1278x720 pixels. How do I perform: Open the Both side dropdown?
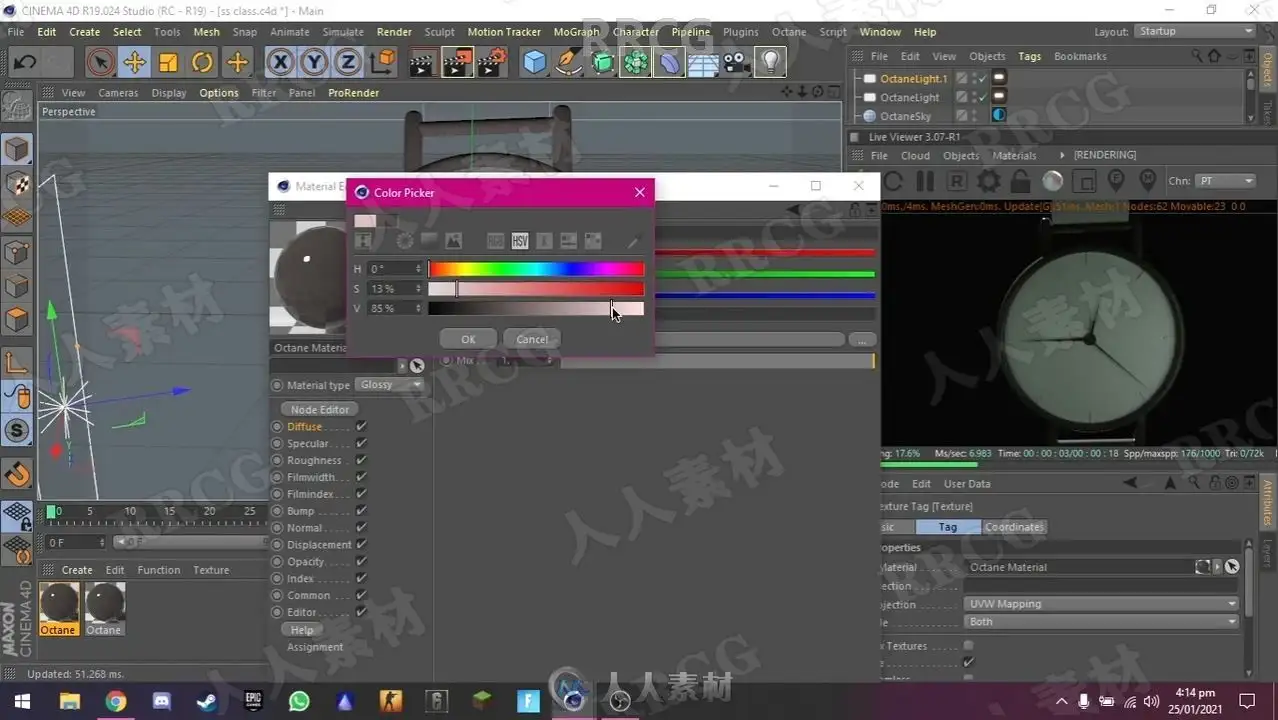1102,622
